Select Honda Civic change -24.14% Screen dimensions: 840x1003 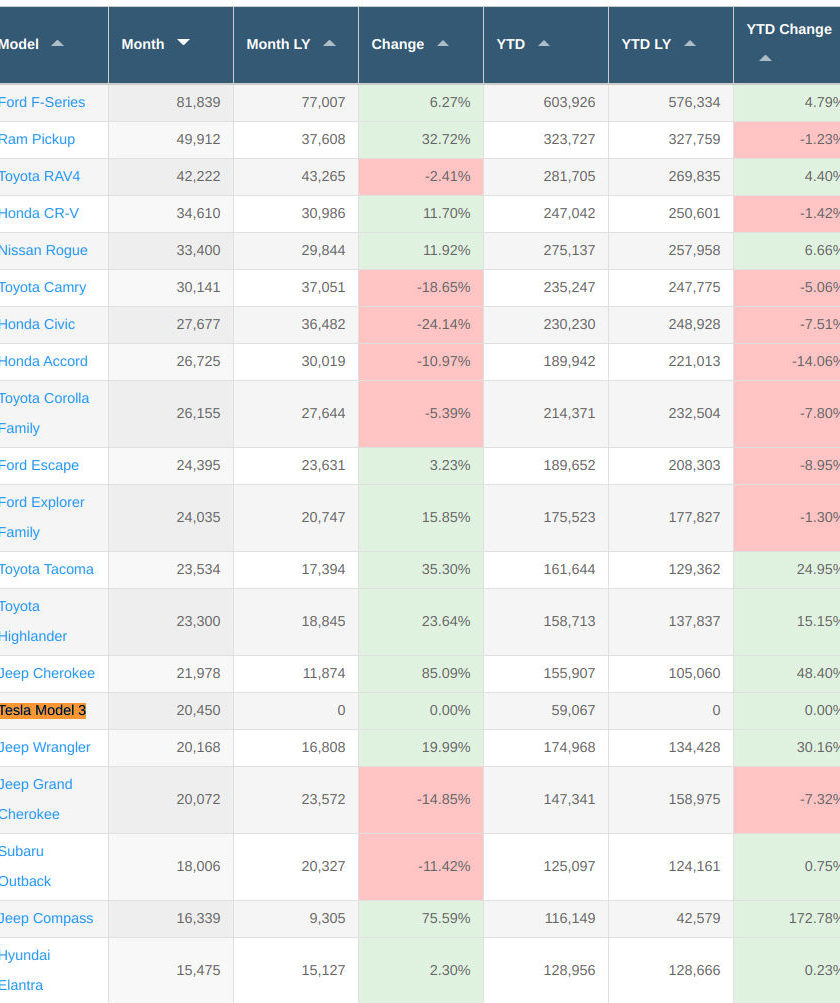pyautogui.click(x=444, y=324)
